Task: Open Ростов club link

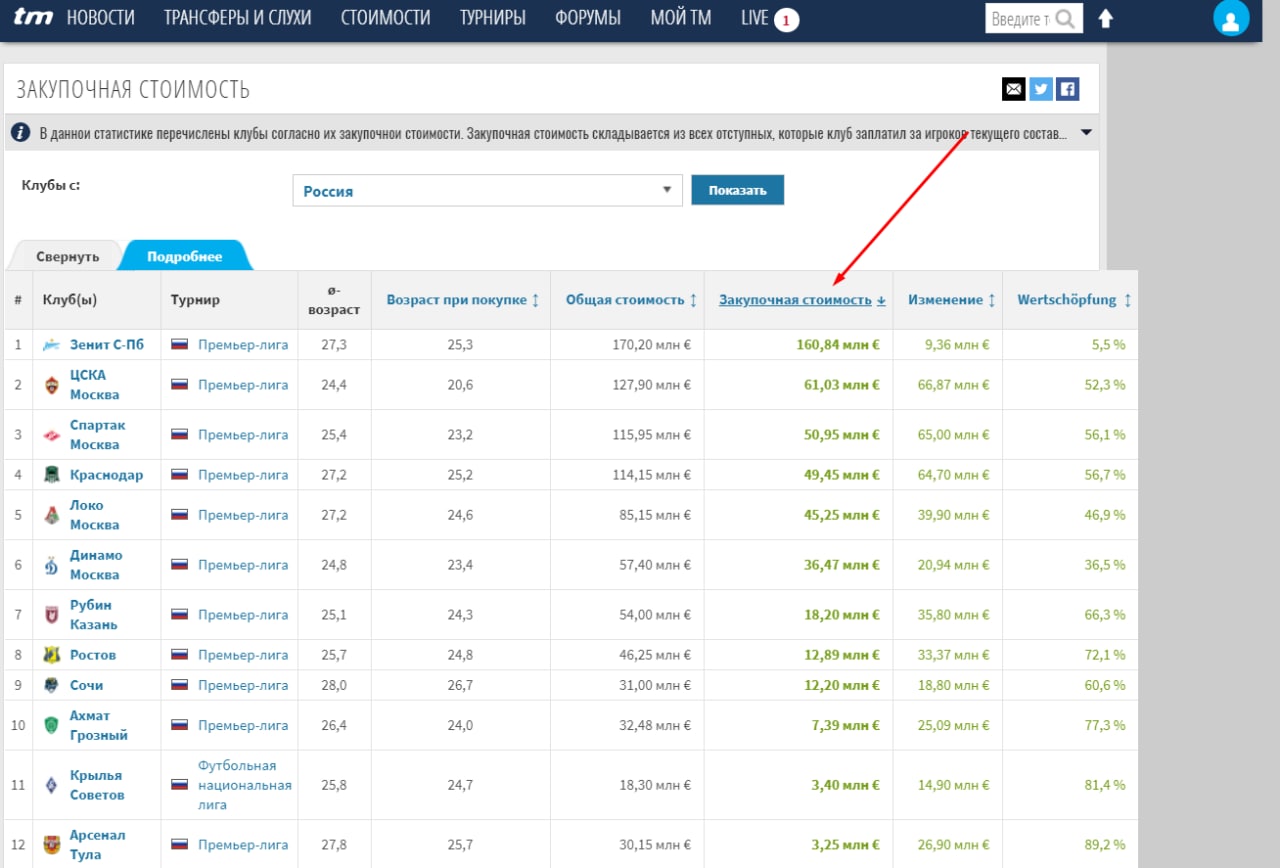Action: (x=93, y=655)
